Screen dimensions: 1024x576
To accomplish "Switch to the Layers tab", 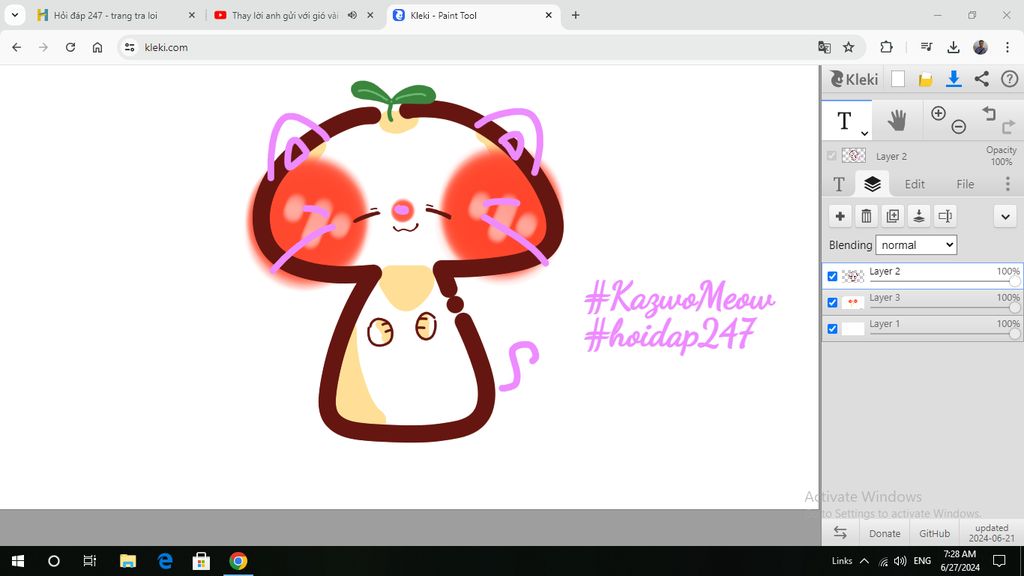I will [872, 184].
